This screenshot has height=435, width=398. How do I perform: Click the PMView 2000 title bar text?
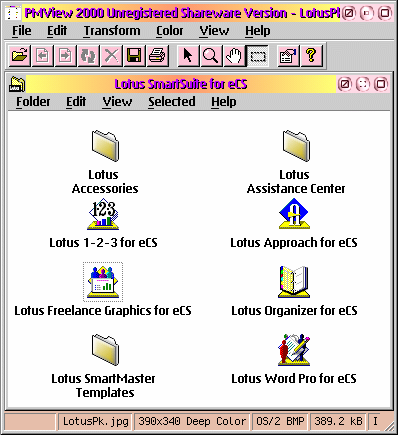[182, 13]
